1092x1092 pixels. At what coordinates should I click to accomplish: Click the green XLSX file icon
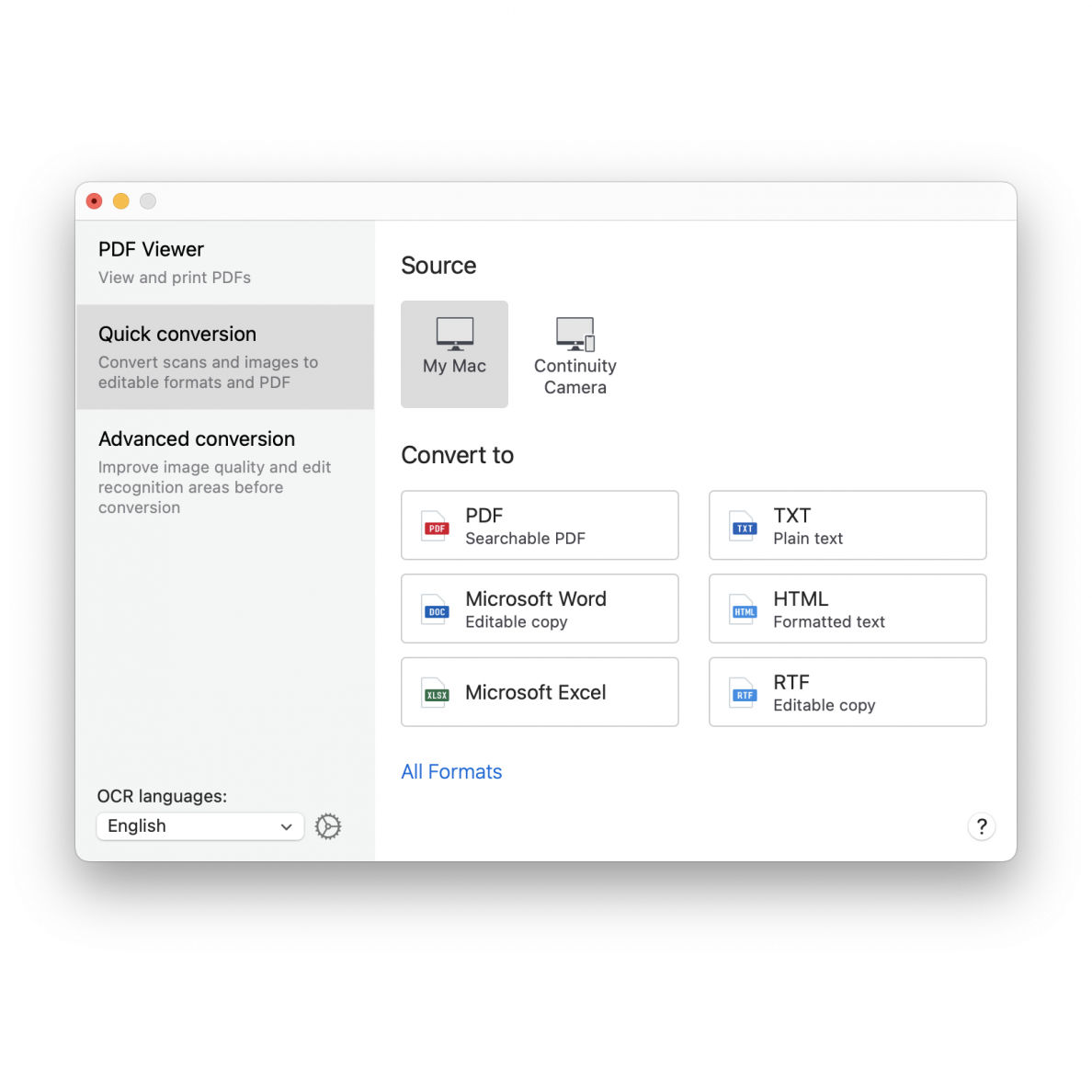coord(436,693)
